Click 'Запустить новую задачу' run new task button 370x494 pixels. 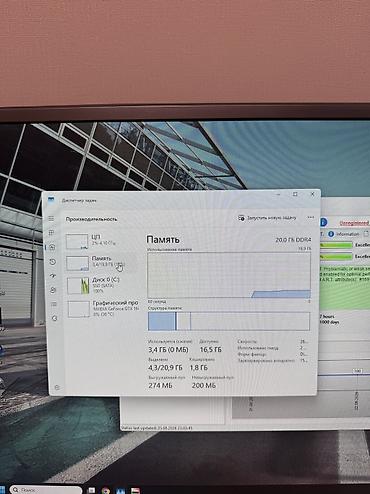(267, 218)
